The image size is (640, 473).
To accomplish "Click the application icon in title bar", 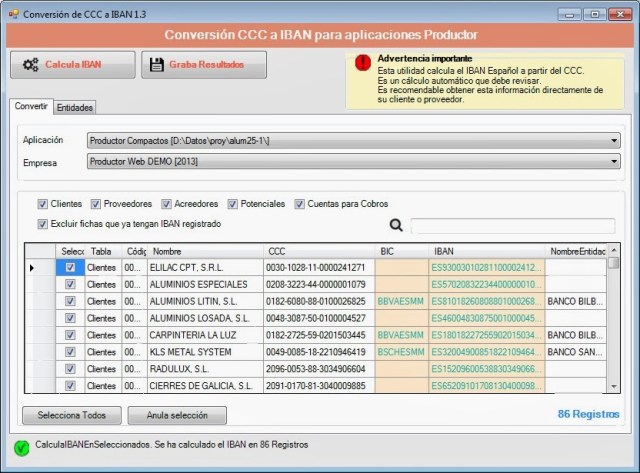I will (x=13, y=14).
